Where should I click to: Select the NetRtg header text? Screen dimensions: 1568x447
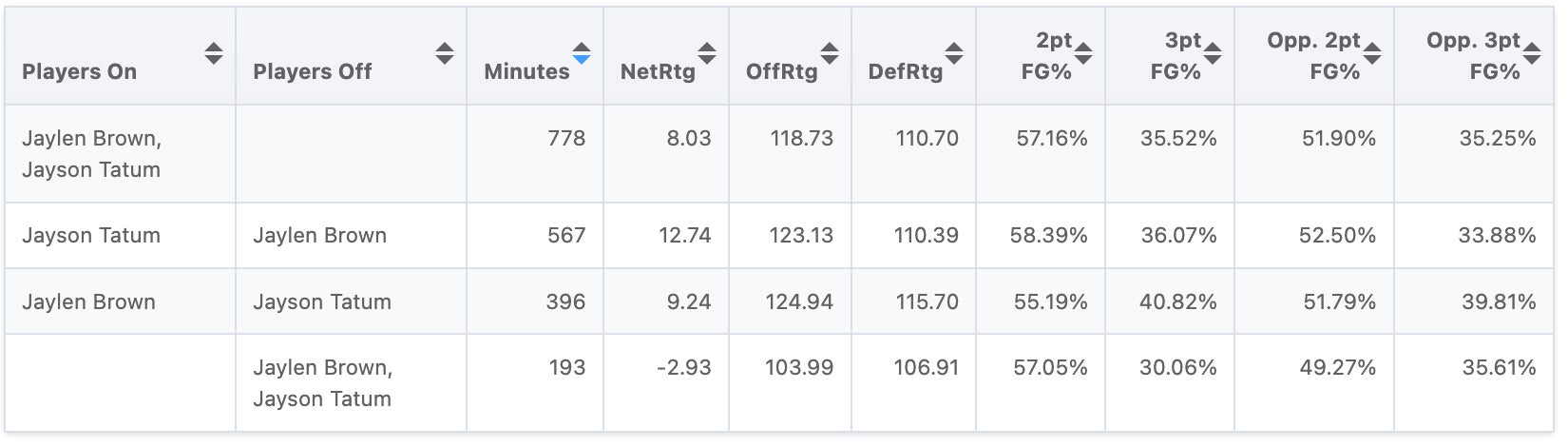pyautogui.click(x=658, y=71)
